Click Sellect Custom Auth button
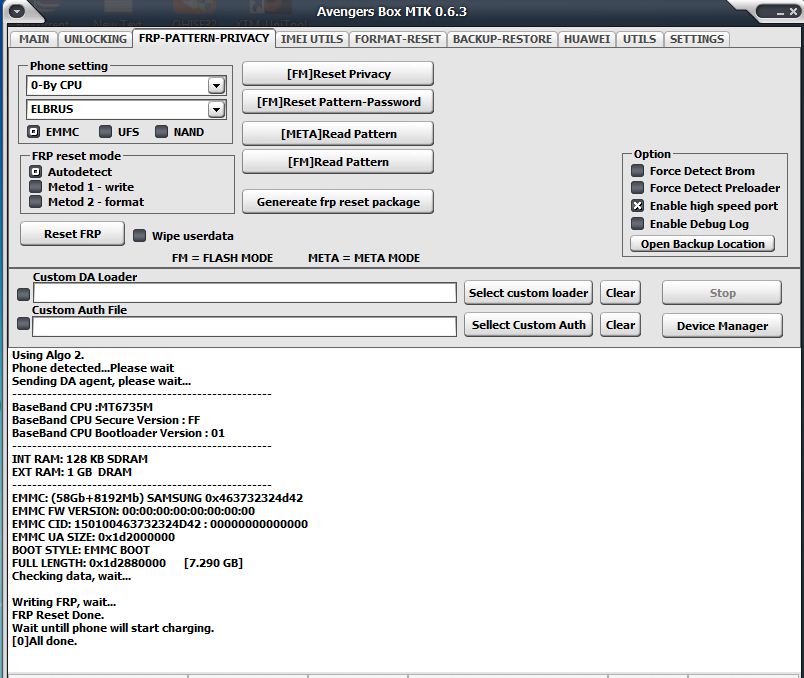The image size is (804, 678). [528, 325]
